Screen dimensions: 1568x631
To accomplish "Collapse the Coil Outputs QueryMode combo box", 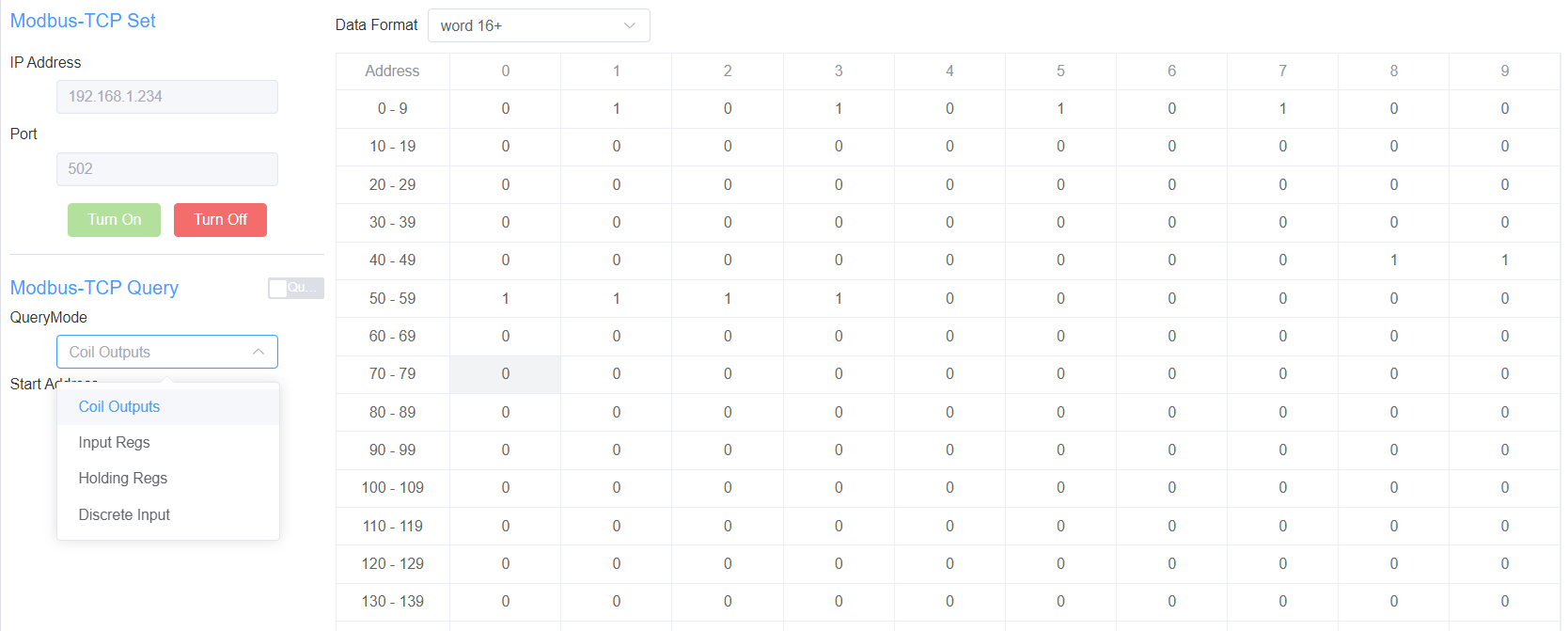I will (166, 352).
